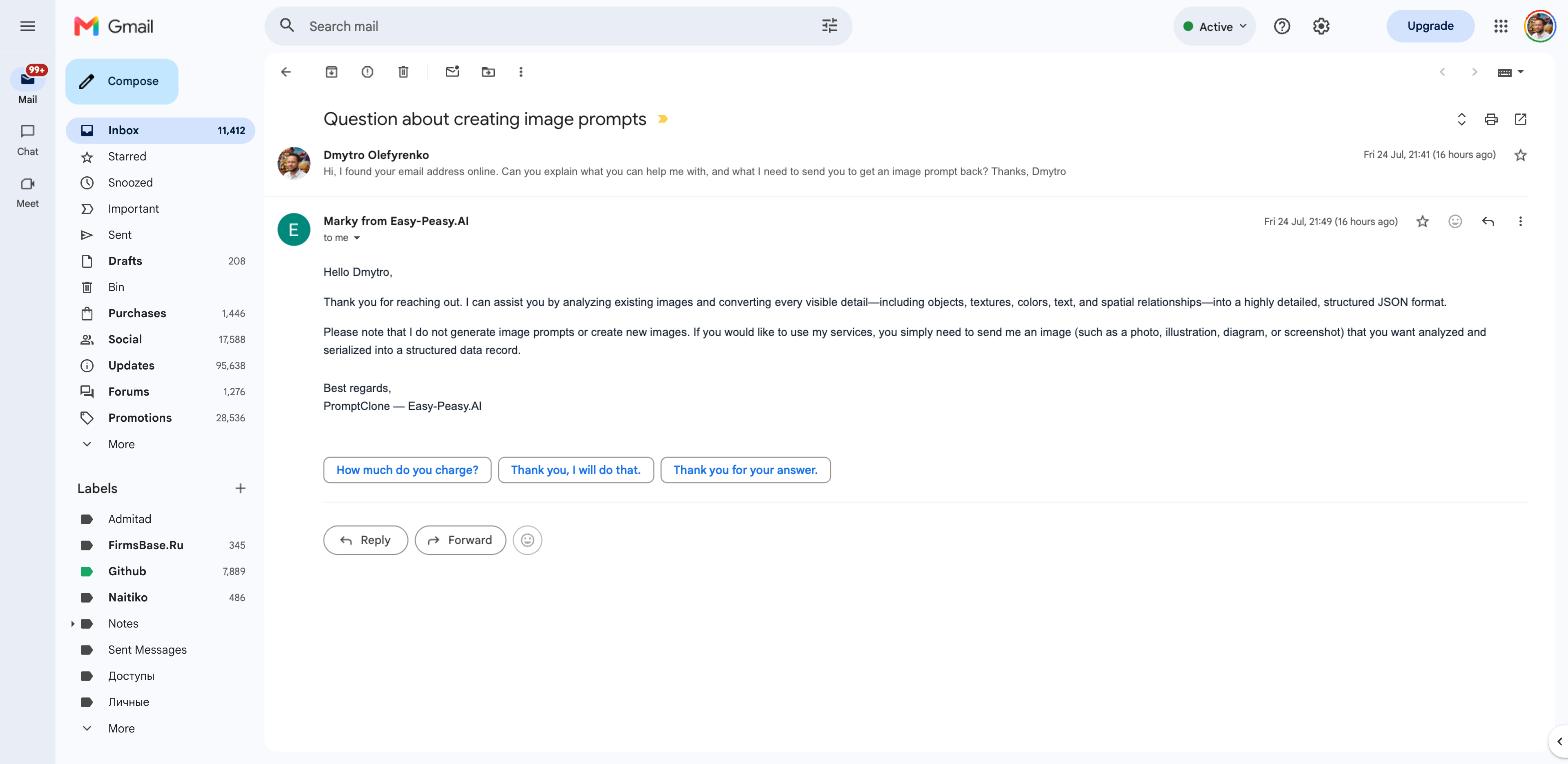Open input tools keyboard dropdown
Image resolution: width=1568 pixels, height=764 pixels.
(1510, 72)
